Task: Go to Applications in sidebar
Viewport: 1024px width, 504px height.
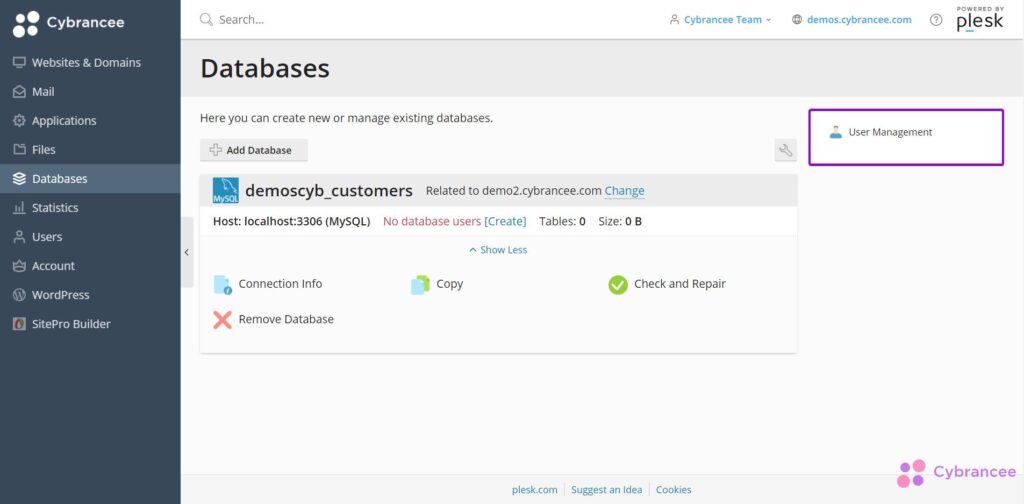Action: click(90, 121)
